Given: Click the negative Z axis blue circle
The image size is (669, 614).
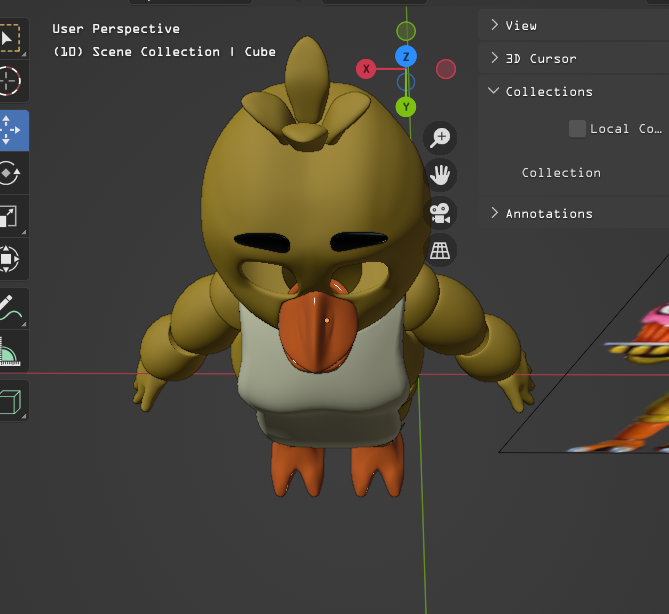Looking at the screenshot, I should tap(406, 82).
